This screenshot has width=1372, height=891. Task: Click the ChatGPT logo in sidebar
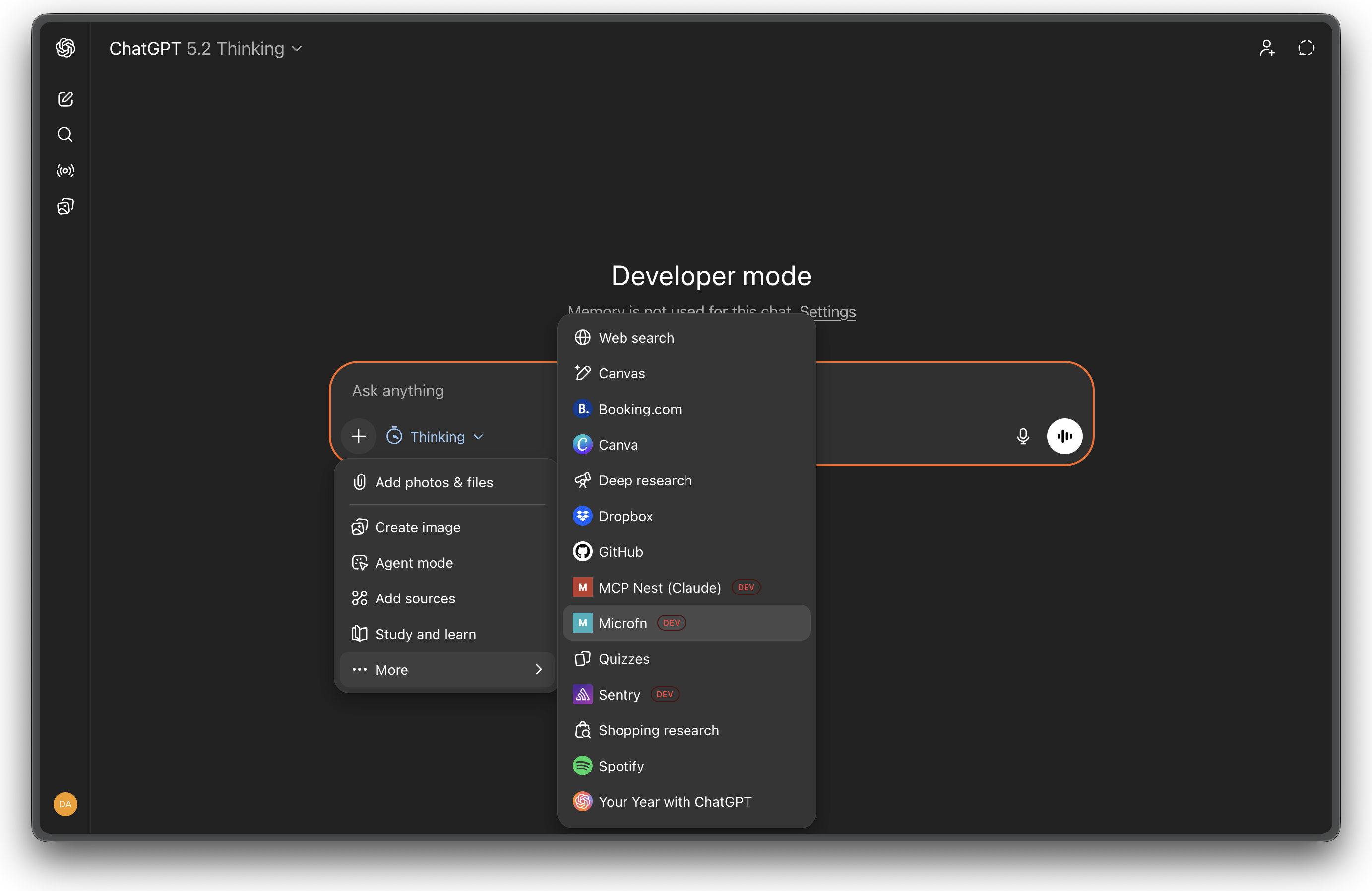[65, 47]
